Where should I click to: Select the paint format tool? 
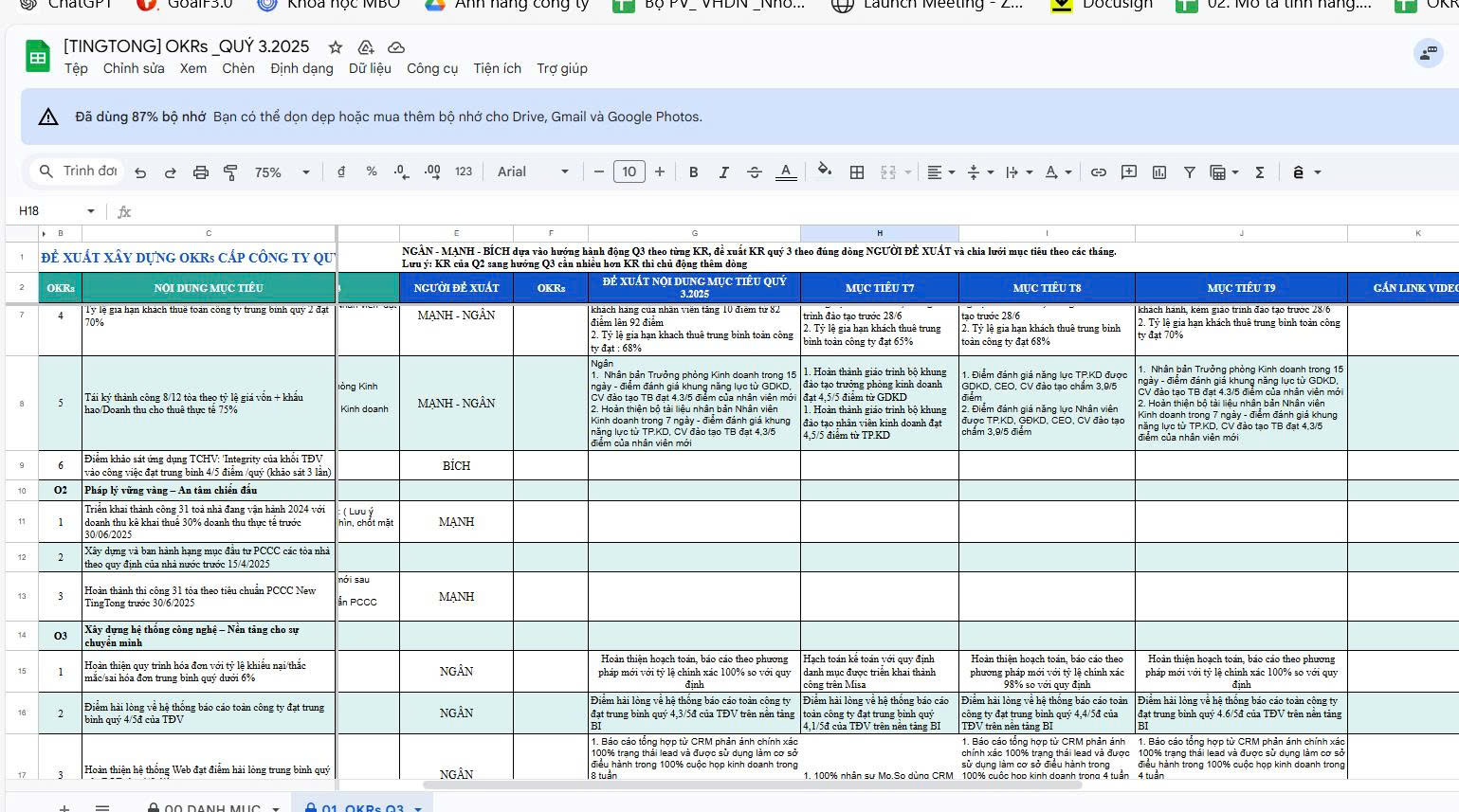230,172
